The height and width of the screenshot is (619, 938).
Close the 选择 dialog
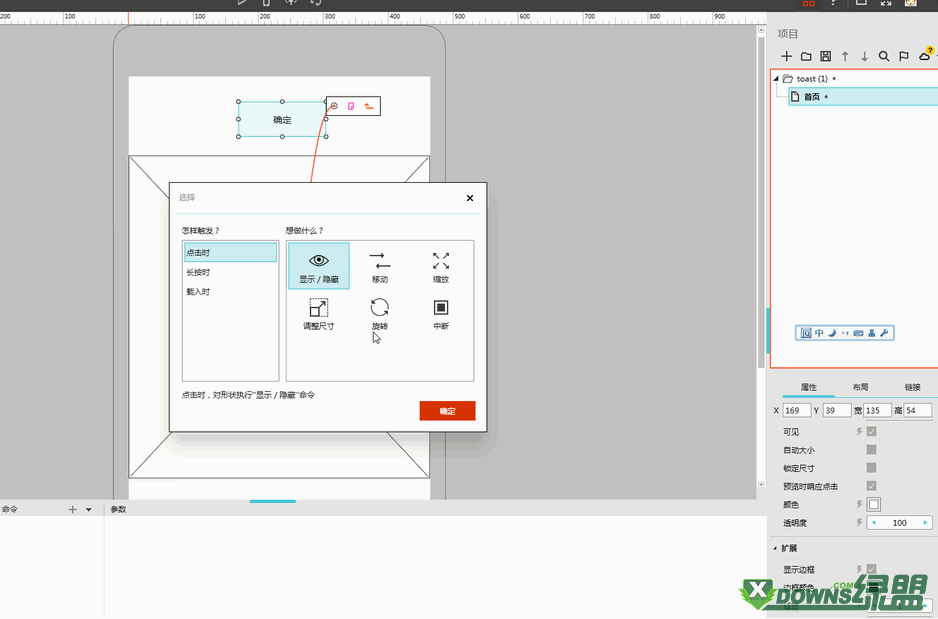470,198
